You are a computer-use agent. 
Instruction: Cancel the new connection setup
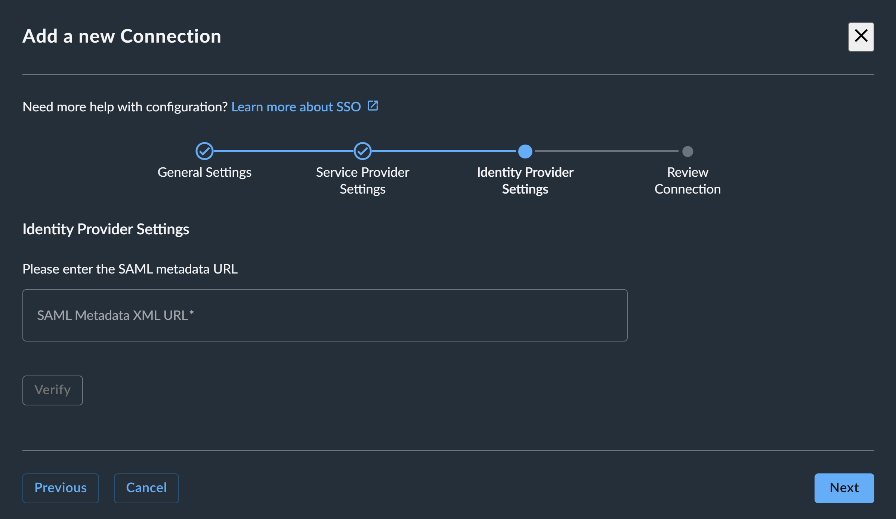[146, 488]
